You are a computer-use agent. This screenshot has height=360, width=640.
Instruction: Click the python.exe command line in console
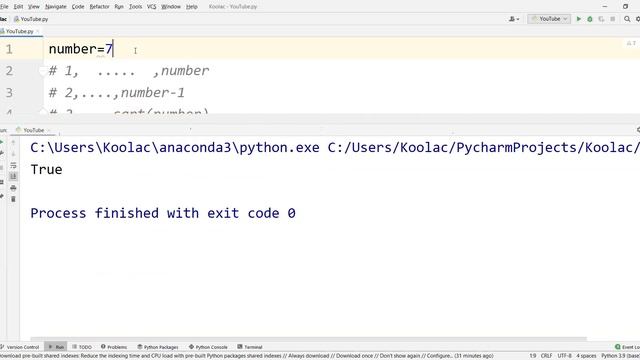pos(334,147)
